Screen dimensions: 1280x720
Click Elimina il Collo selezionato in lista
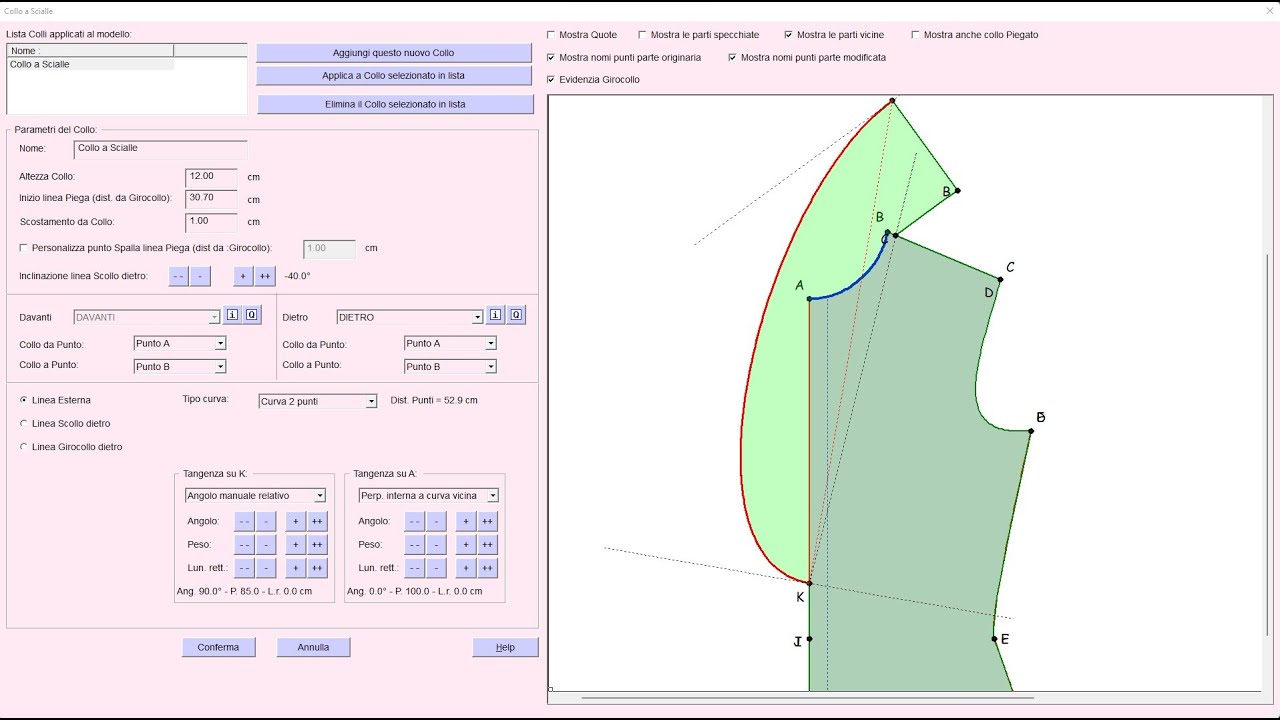tap(395, 104)
